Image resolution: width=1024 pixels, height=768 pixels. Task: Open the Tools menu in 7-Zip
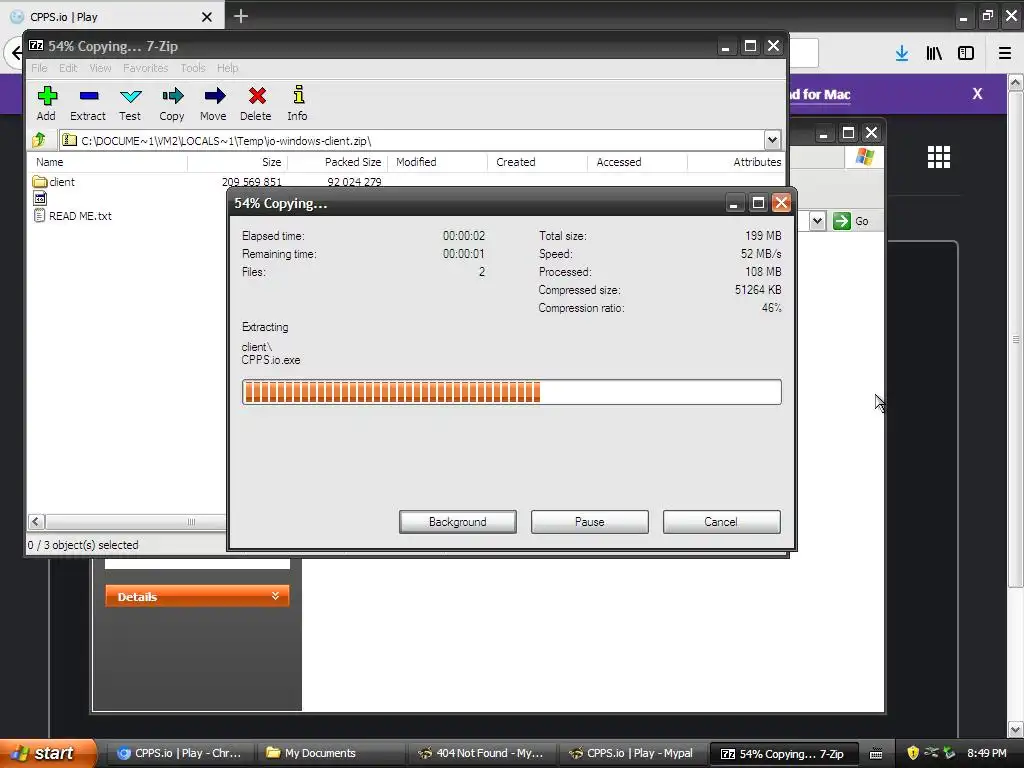pyautogui.click(x=193, y=68)
